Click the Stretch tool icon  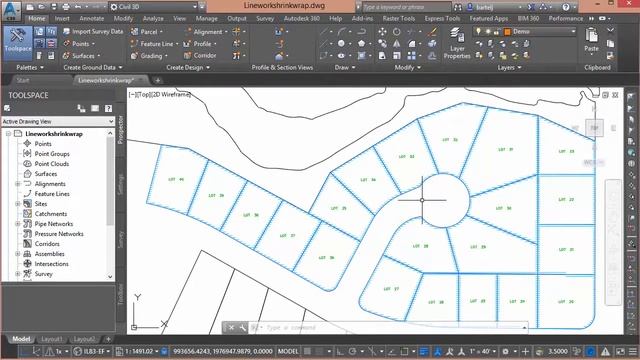(x=382, y=56)
